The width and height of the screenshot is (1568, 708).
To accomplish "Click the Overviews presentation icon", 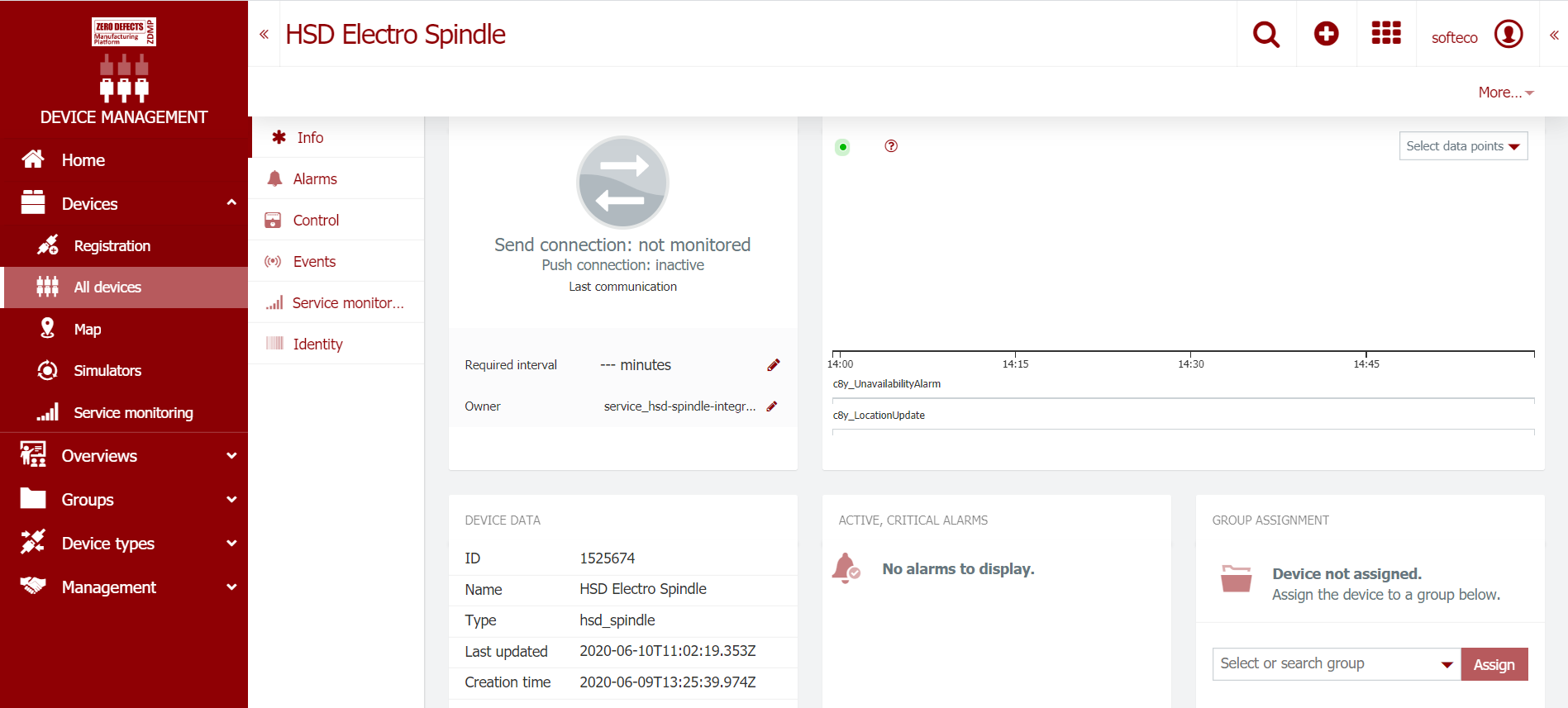I will click(x=33, y=454).
